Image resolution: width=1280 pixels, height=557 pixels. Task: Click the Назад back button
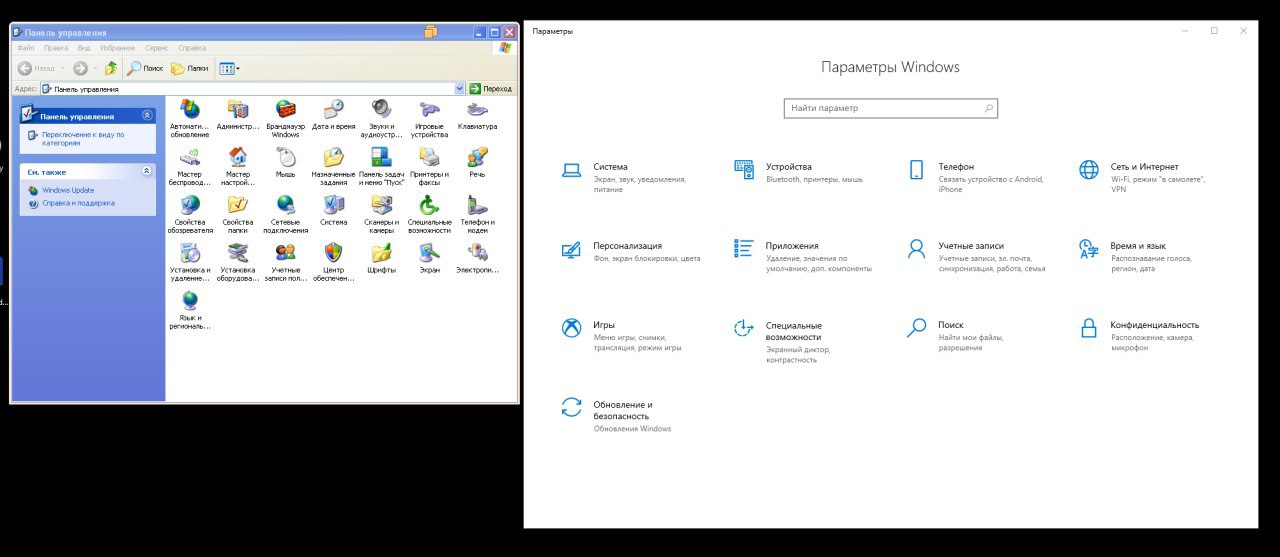point(36,68)
